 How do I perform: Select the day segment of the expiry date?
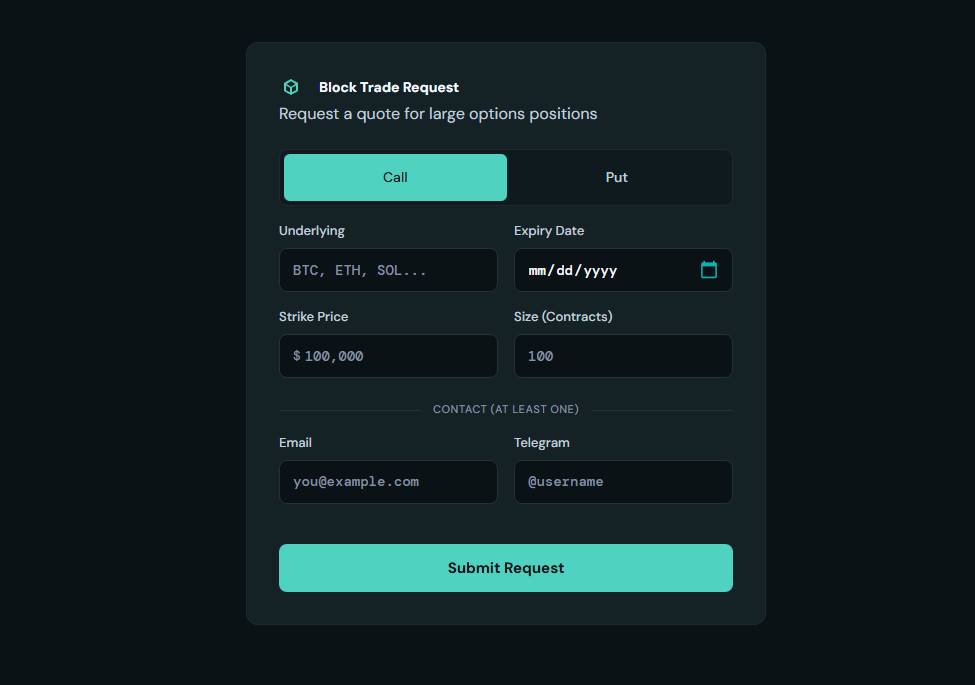coord(565,270)
